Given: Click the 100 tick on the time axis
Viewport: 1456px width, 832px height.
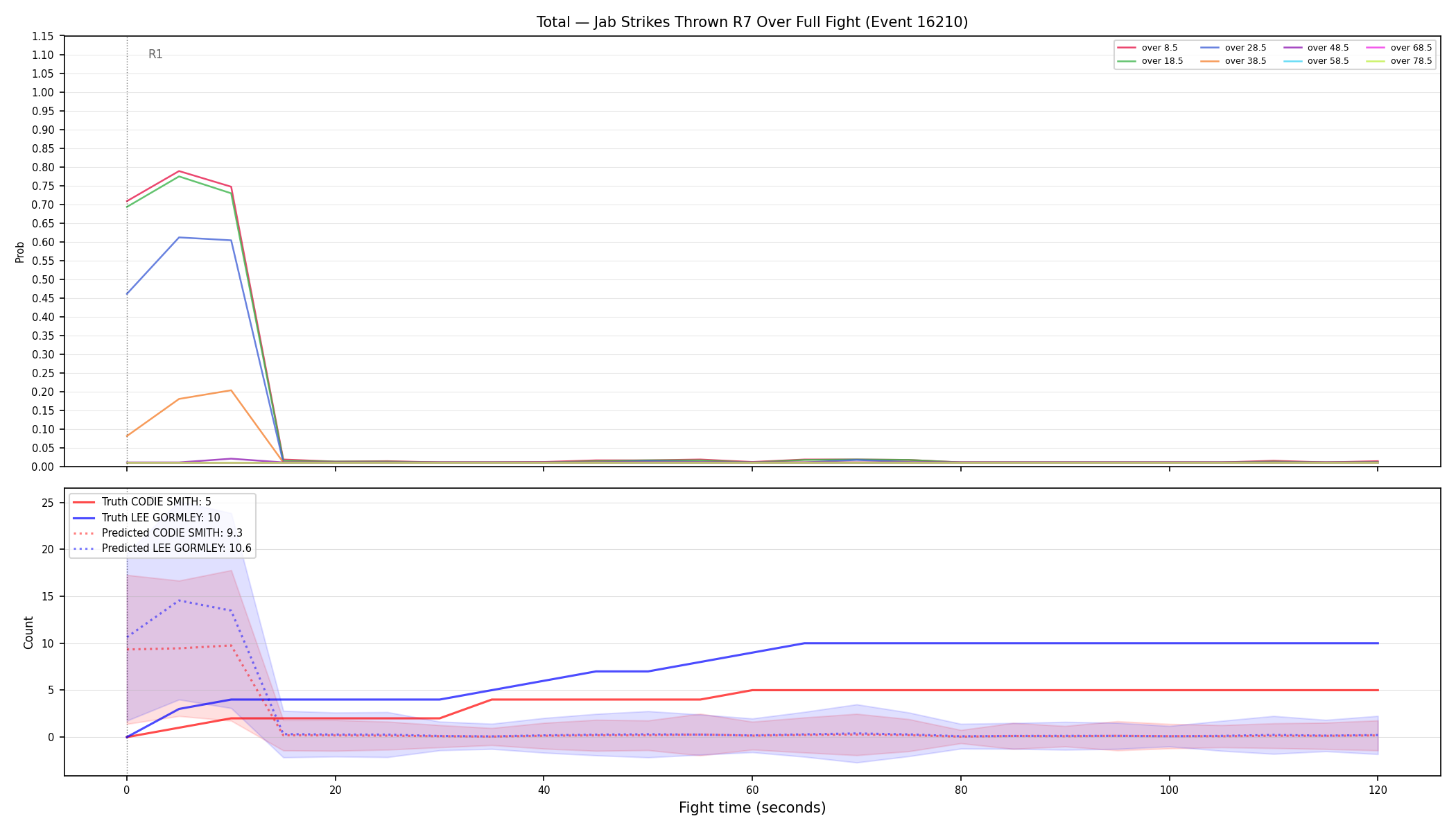Looking at the screenshot, I should pos(1169,790).
